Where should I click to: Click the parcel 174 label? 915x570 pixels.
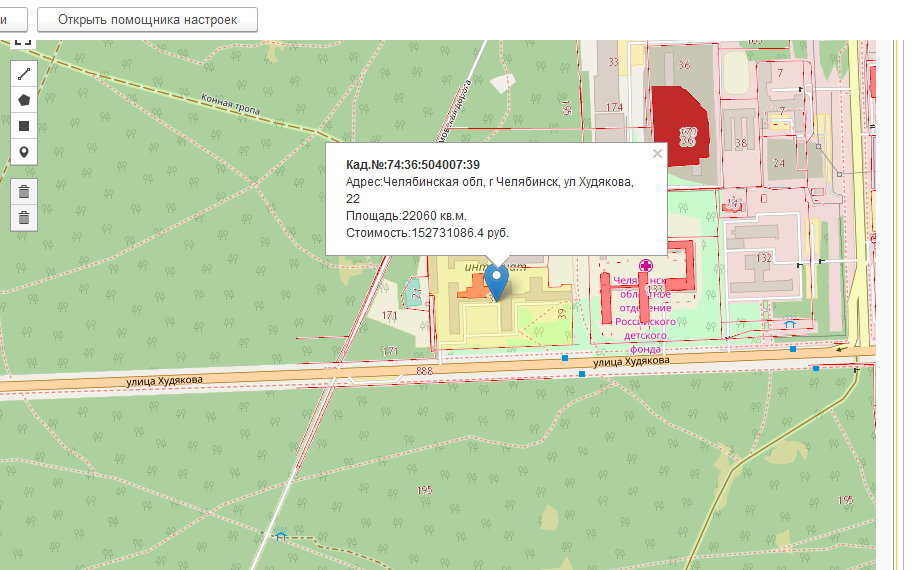click(614, 107)
